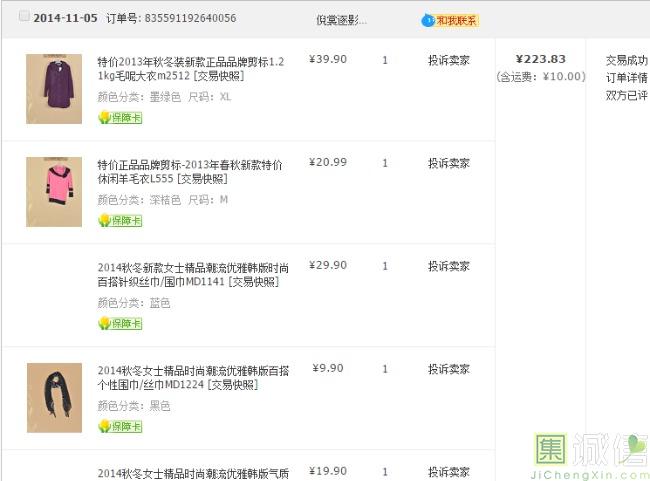
Task: Open the purple coat product thumbnail
Action: coord(54,89)
